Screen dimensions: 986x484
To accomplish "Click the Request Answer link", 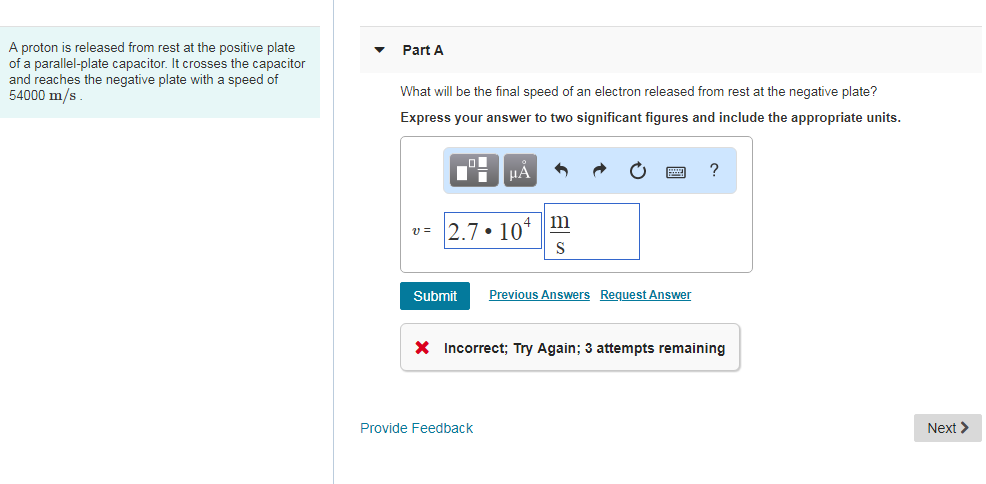I will point(645,295).
